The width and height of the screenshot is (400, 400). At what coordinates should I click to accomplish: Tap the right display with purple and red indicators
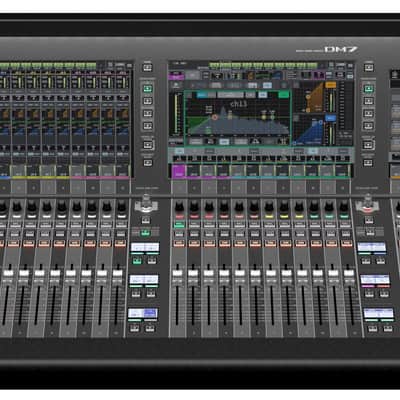(375, 280)
